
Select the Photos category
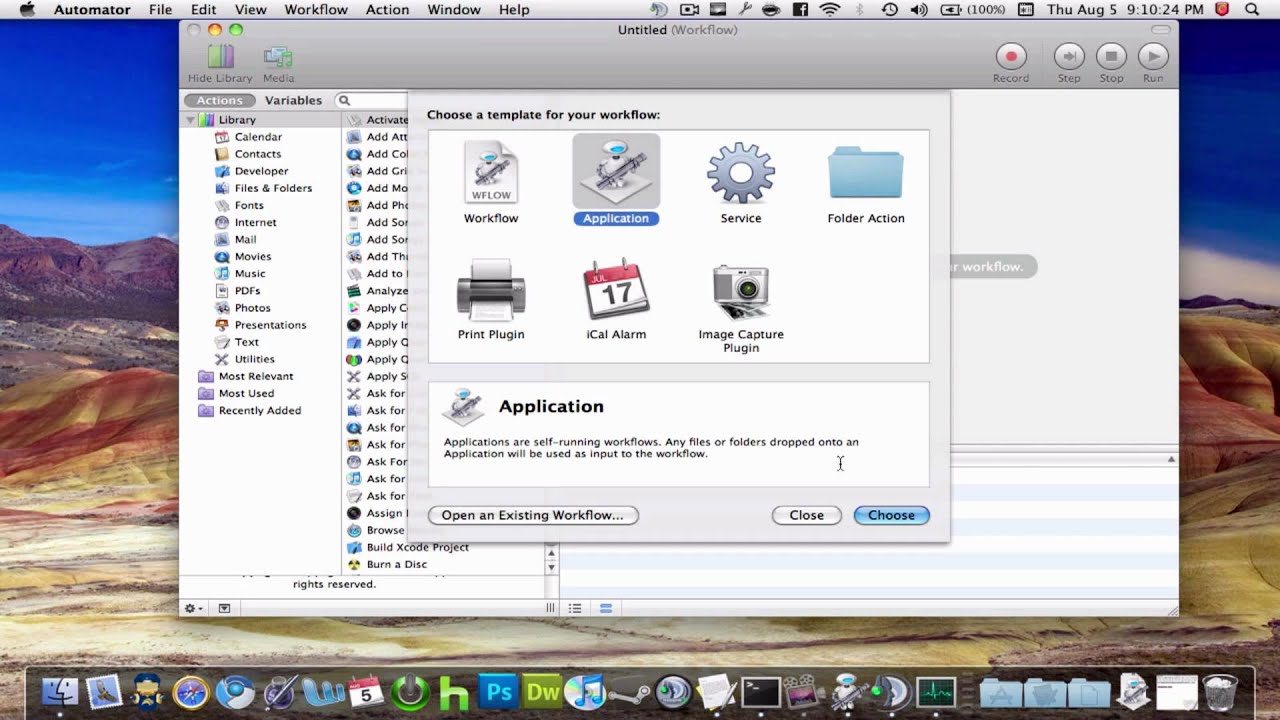252,307
